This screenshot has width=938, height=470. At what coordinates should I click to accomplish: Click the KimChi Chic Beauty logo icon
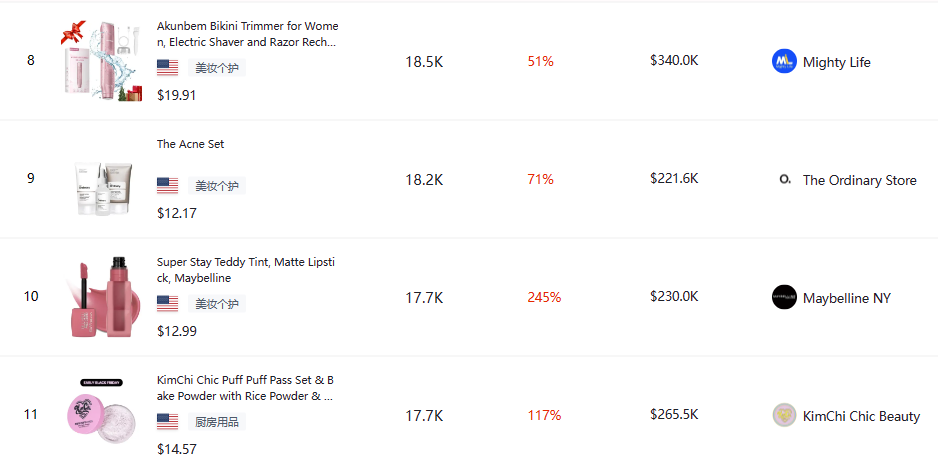pos(784,415)
